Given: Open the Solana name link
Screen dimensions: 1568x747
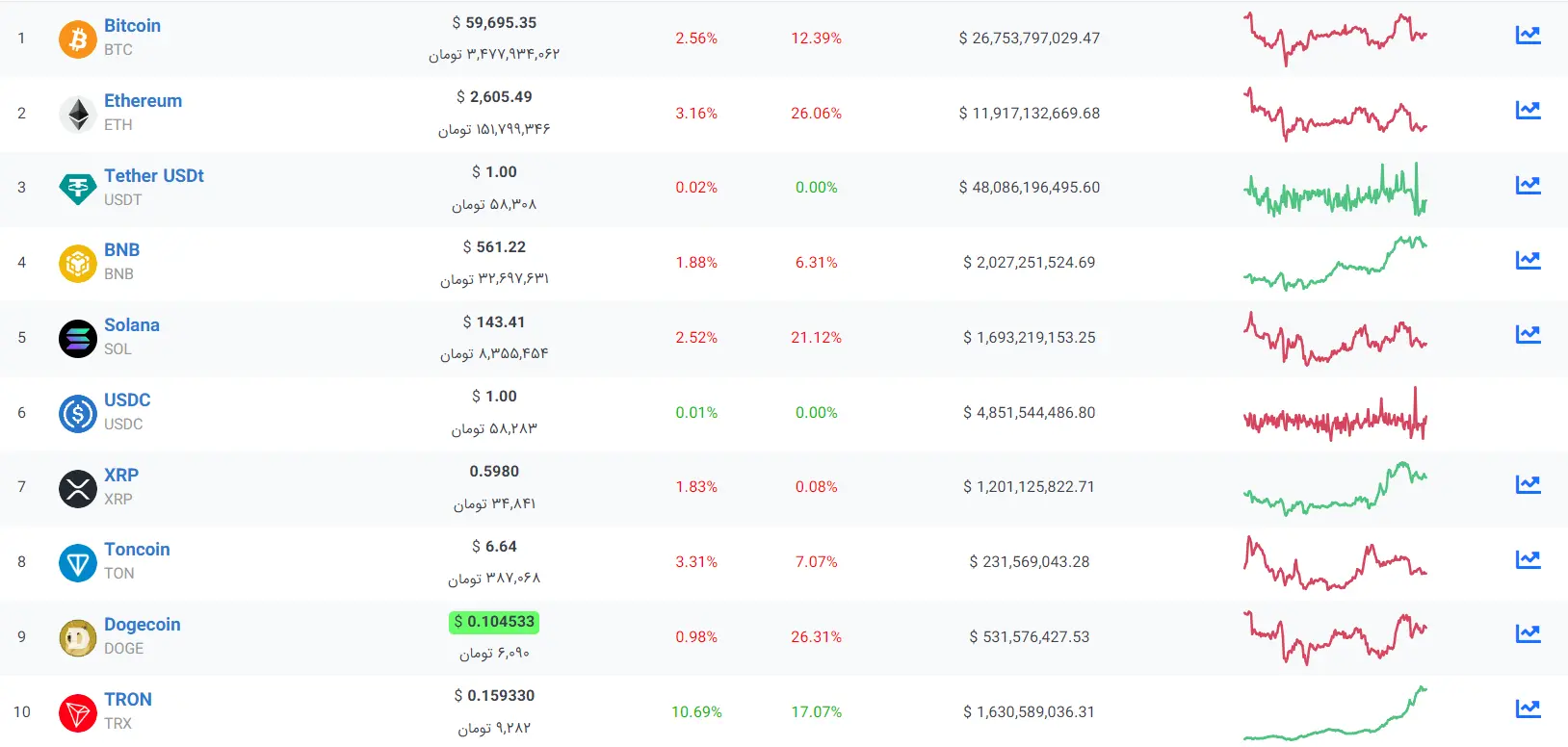Looking at the screenshot, I should (132, 325).
